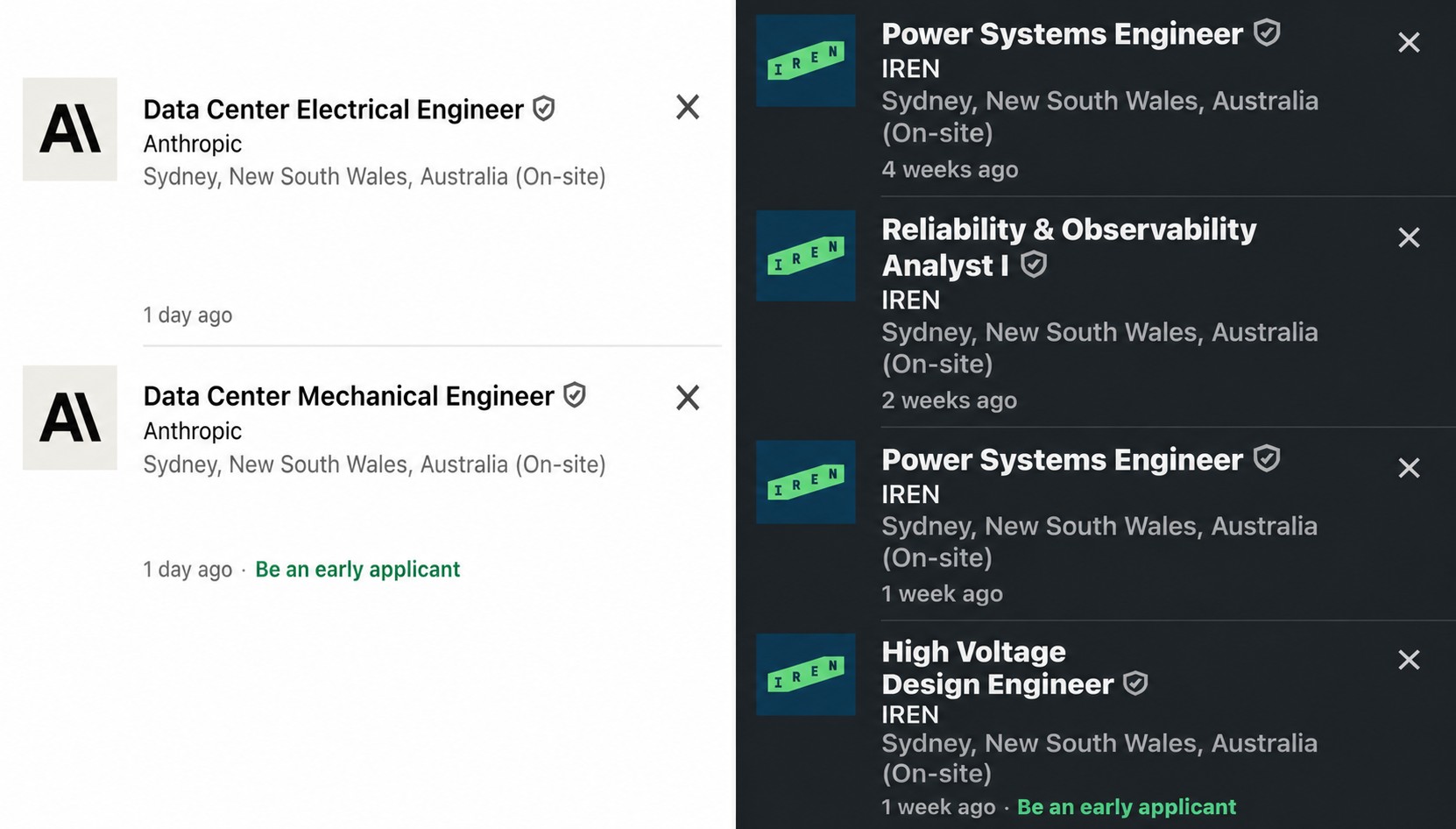Open the Data Center Mechanical Engineer job title
1456x829 pixels.
(x=349, y=396)
